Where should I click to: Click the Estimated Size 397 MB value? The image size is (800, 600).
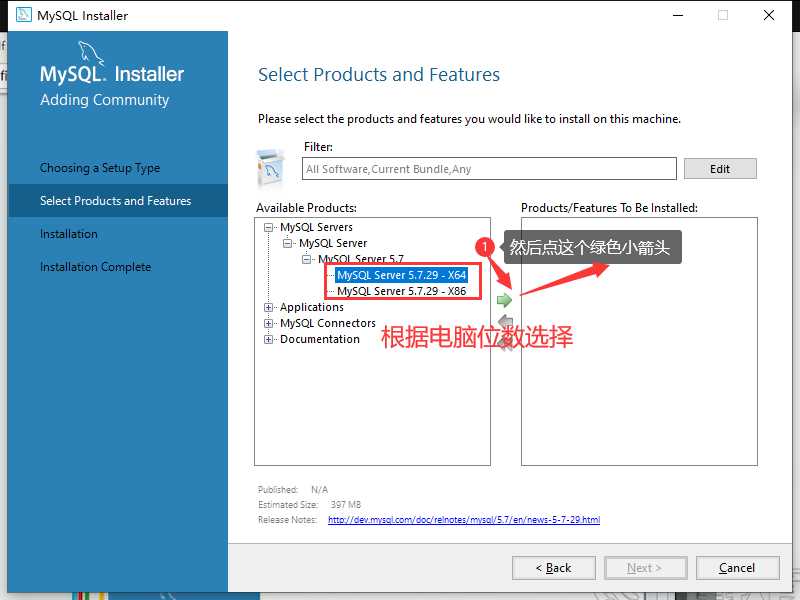[346, 505]
